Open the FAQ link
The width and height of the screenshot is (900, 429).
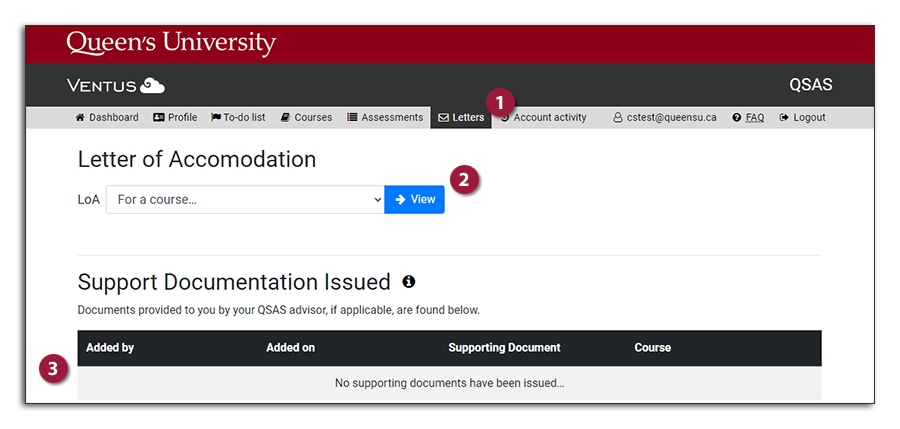[755, 118]
